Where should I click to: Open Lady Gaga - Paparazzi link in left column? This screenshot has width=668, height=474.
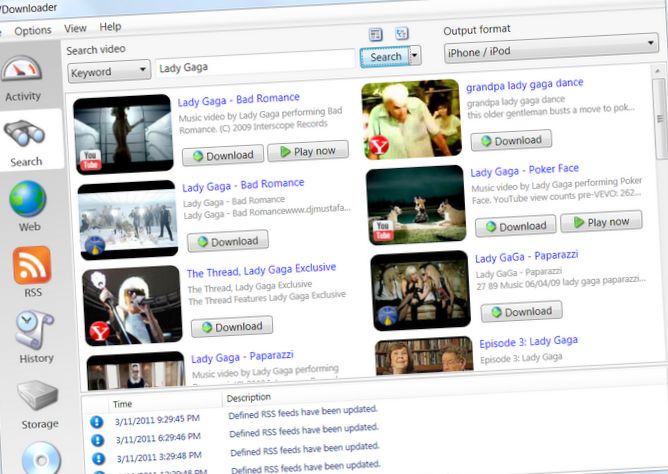click(x=242, y=357)
